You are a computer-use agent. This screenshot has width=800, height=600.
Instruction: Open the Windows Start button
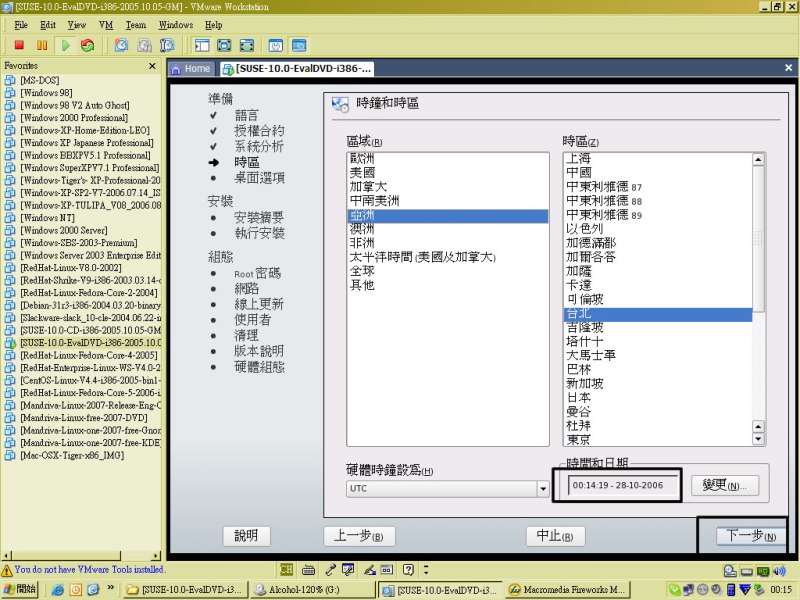19,589
